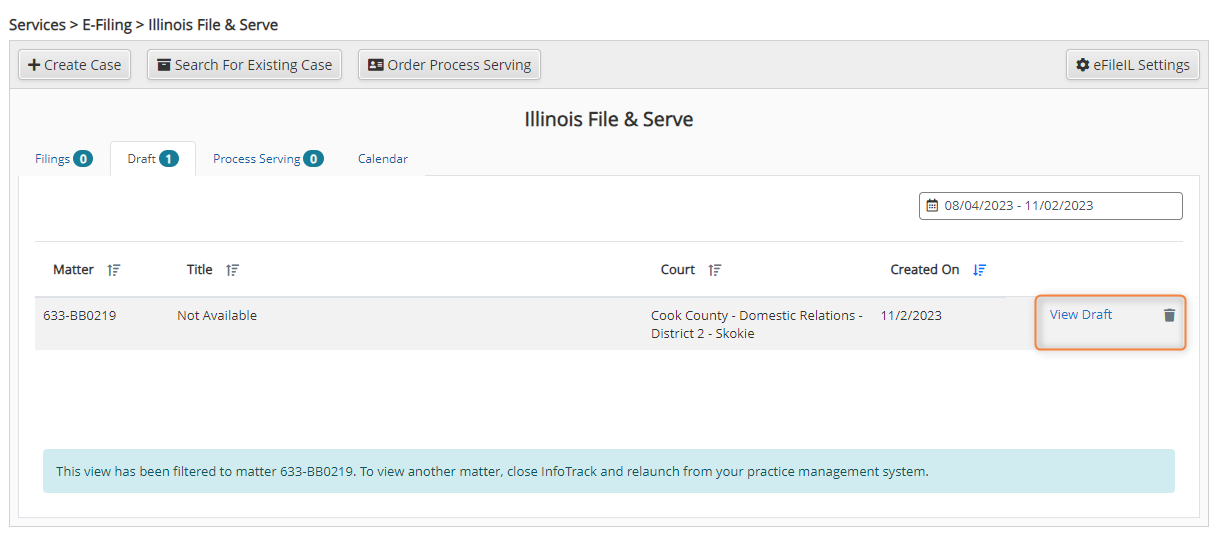1216x538 pixels.
Task: Click calendar icon in date range field
Action: (933, 206)
